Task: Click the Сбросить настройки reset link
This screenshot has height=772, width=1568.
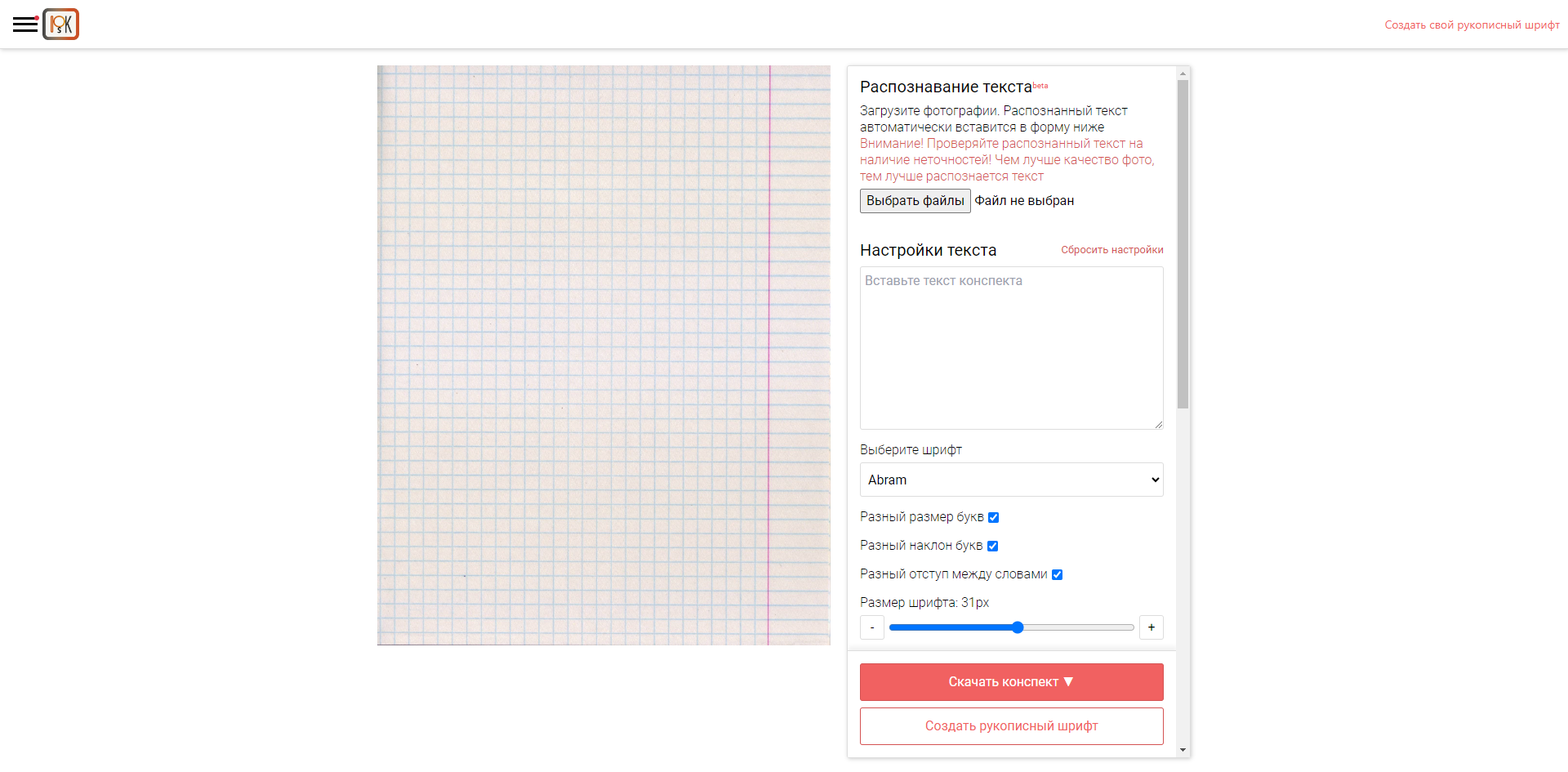Action: [1111, 250]
